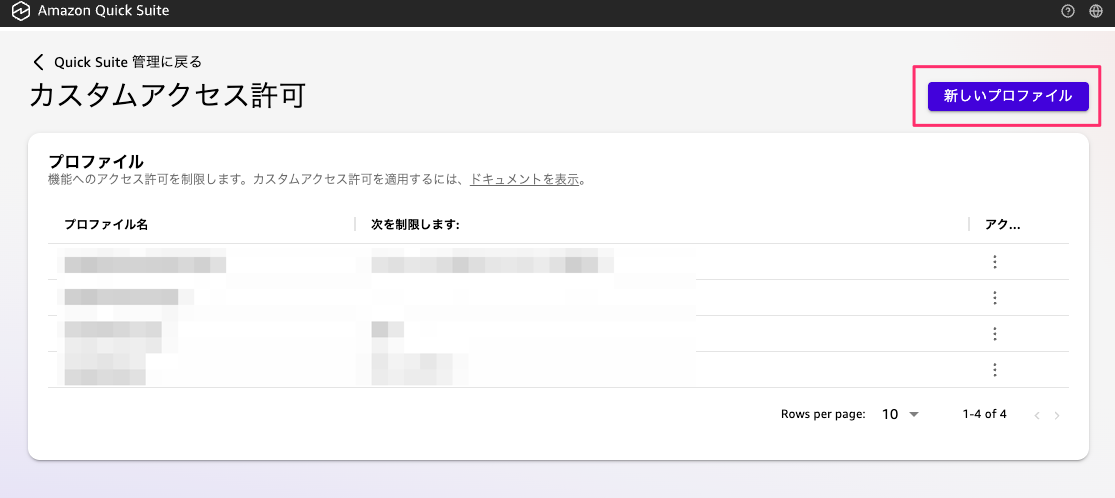The width and height of the screenshot is (1115, 498).
Task: Open the help question mark icon
Action: (x=1068, y=11)
